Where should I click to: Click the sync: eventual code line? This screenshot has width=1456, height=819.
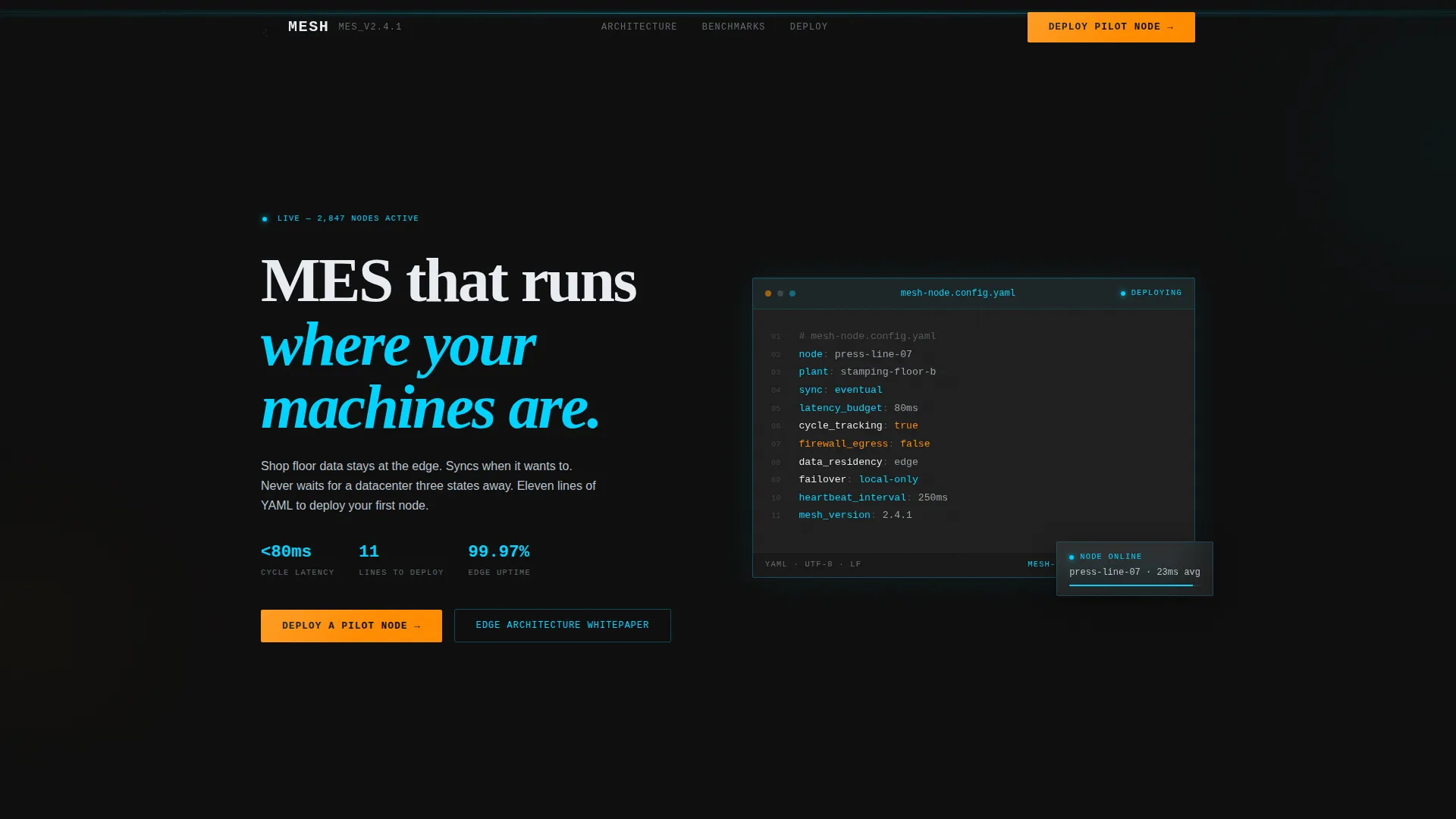pos(840,390)
